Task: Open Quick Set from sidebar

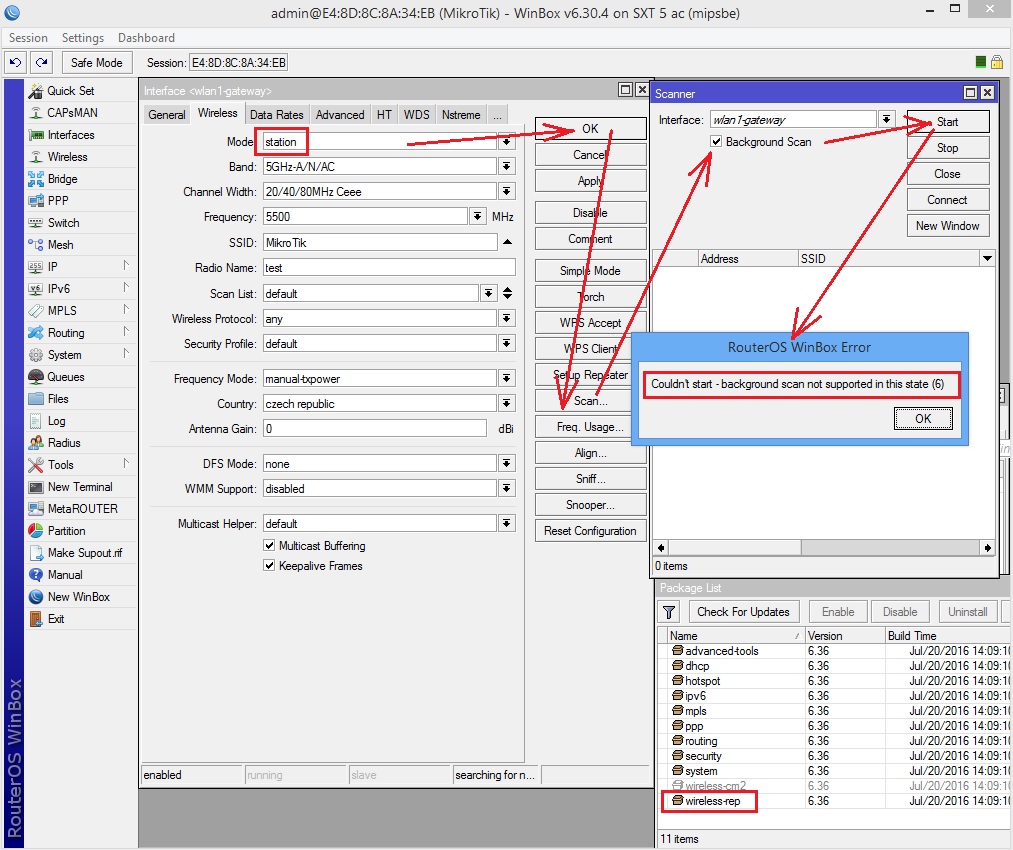Action: coord(70,91)
